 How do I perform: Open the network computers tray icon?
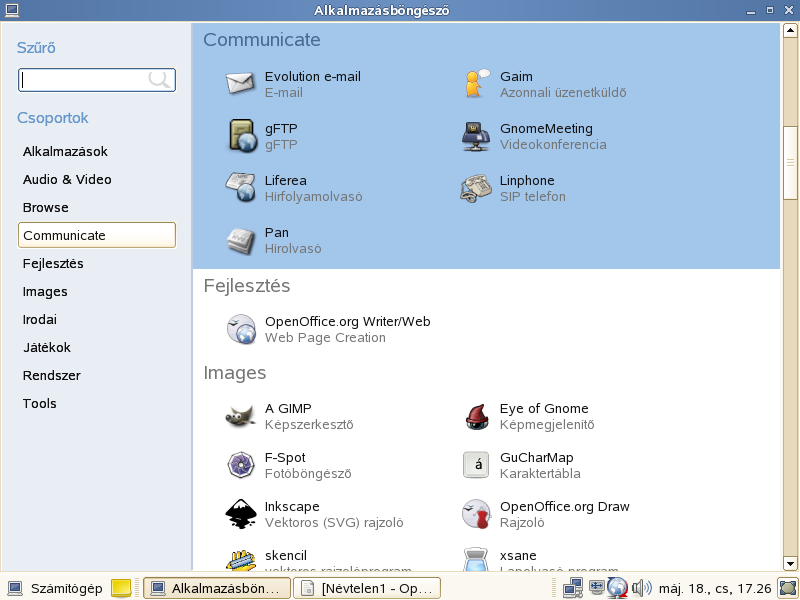pos(572,588)
